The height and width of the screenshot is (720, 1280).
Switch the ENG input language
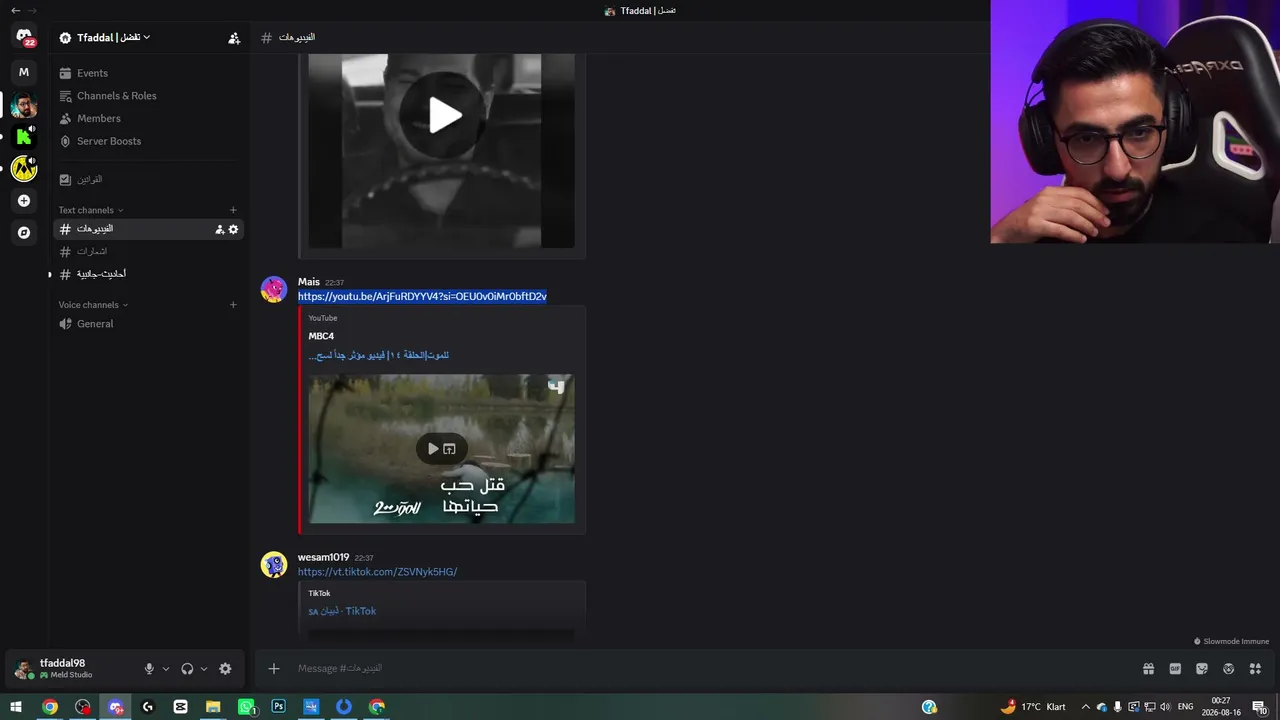(x=1185, y=707)
